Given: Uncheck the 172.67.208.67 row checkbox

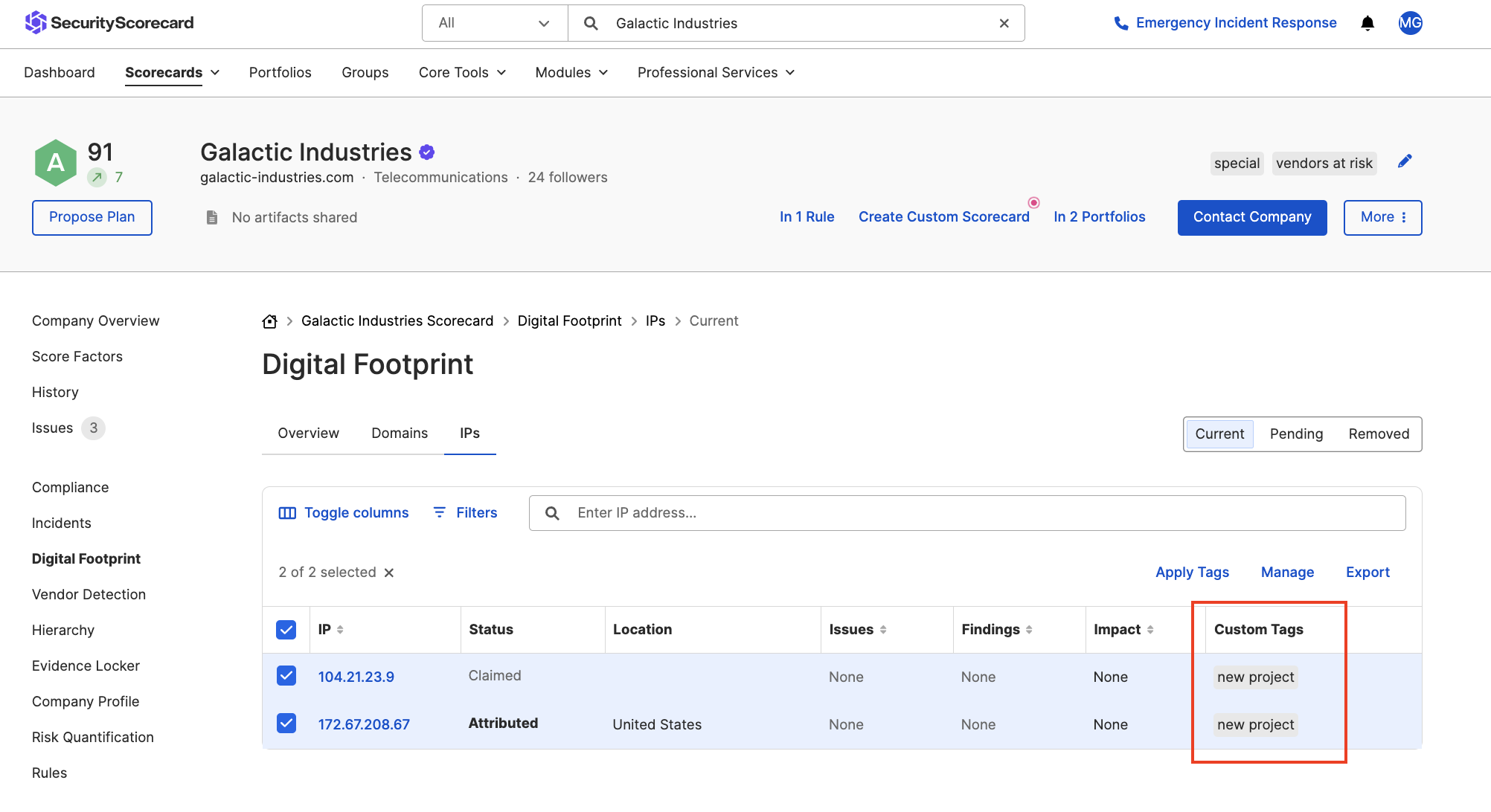Looking at the screenshot, I should pyautogui.click(x=286, y=724).
